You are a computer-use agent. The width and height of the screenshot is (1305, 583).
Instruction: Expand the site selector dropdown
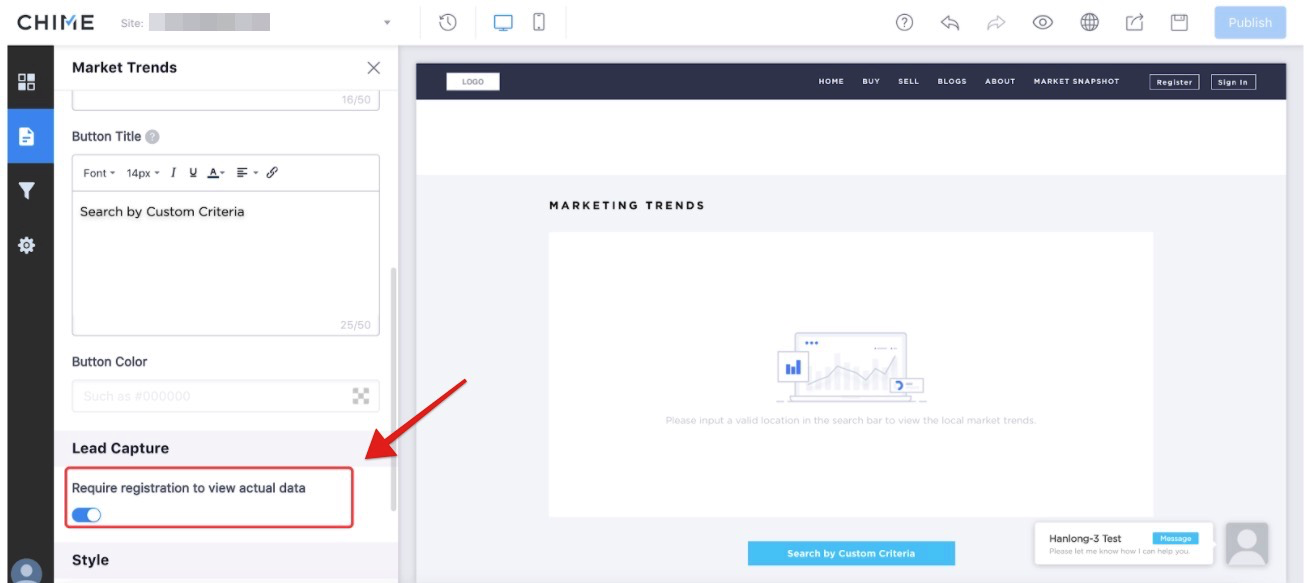tap(387, 22)
